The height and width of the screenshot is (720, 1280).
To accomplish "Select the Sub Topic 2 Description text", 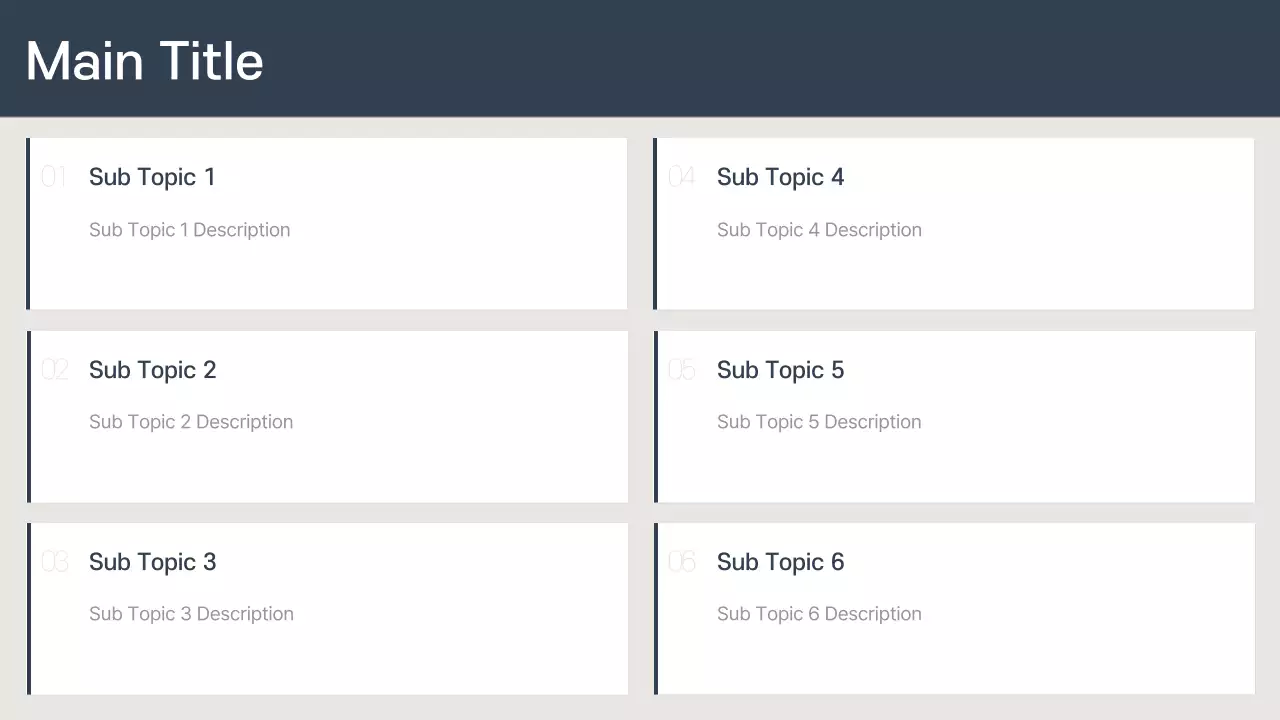I will pos(191,422).
